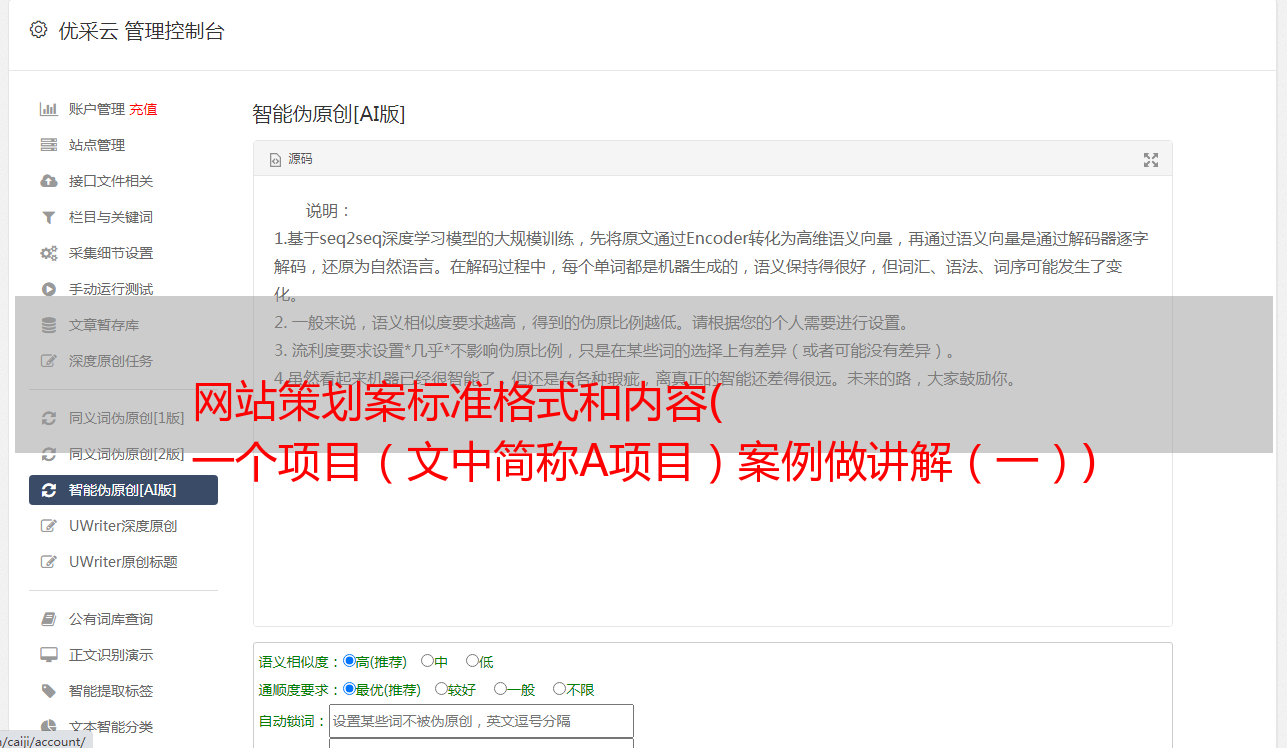Click the 采集细节设置 gears icon

pos(48,253)
